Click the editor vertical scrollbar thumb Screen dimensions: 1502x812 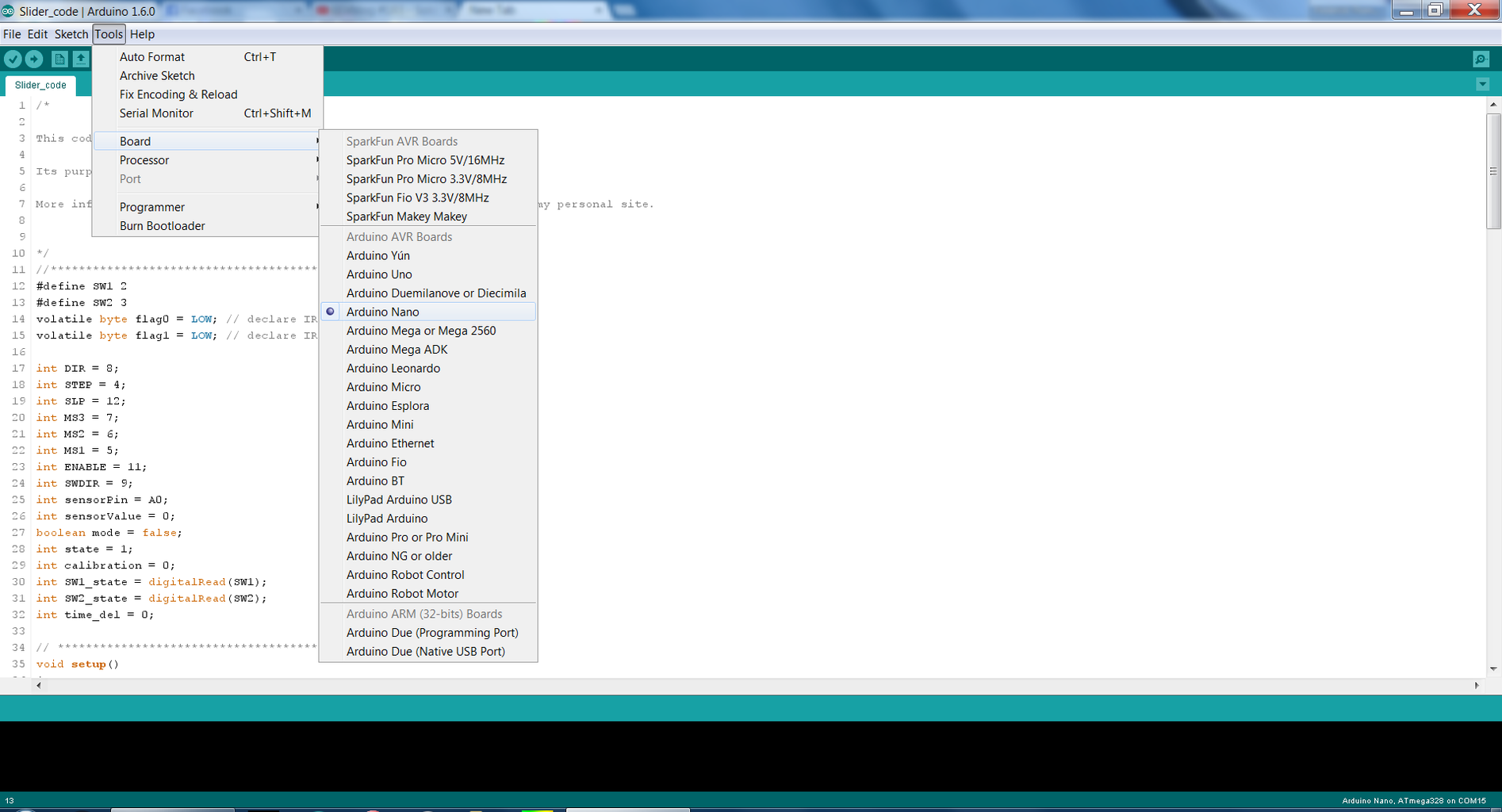(x=1493, y=171)
